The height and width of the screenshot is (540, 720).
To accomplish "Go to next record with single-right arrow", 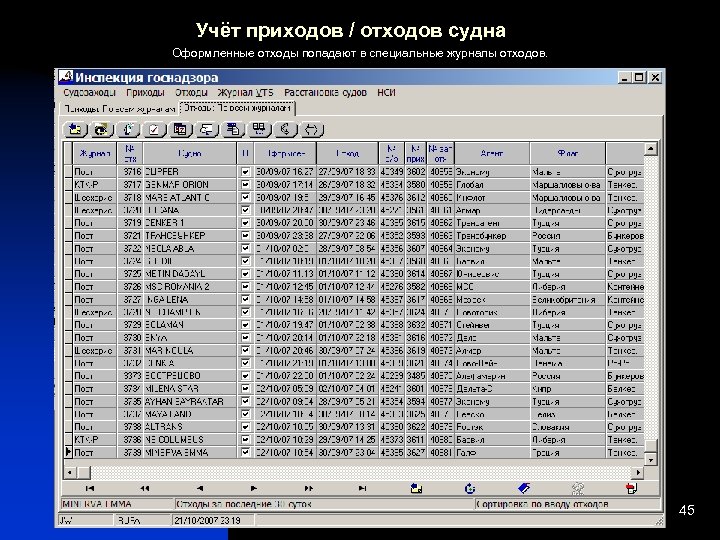I will pyautogui.click(x=254, y=489).
